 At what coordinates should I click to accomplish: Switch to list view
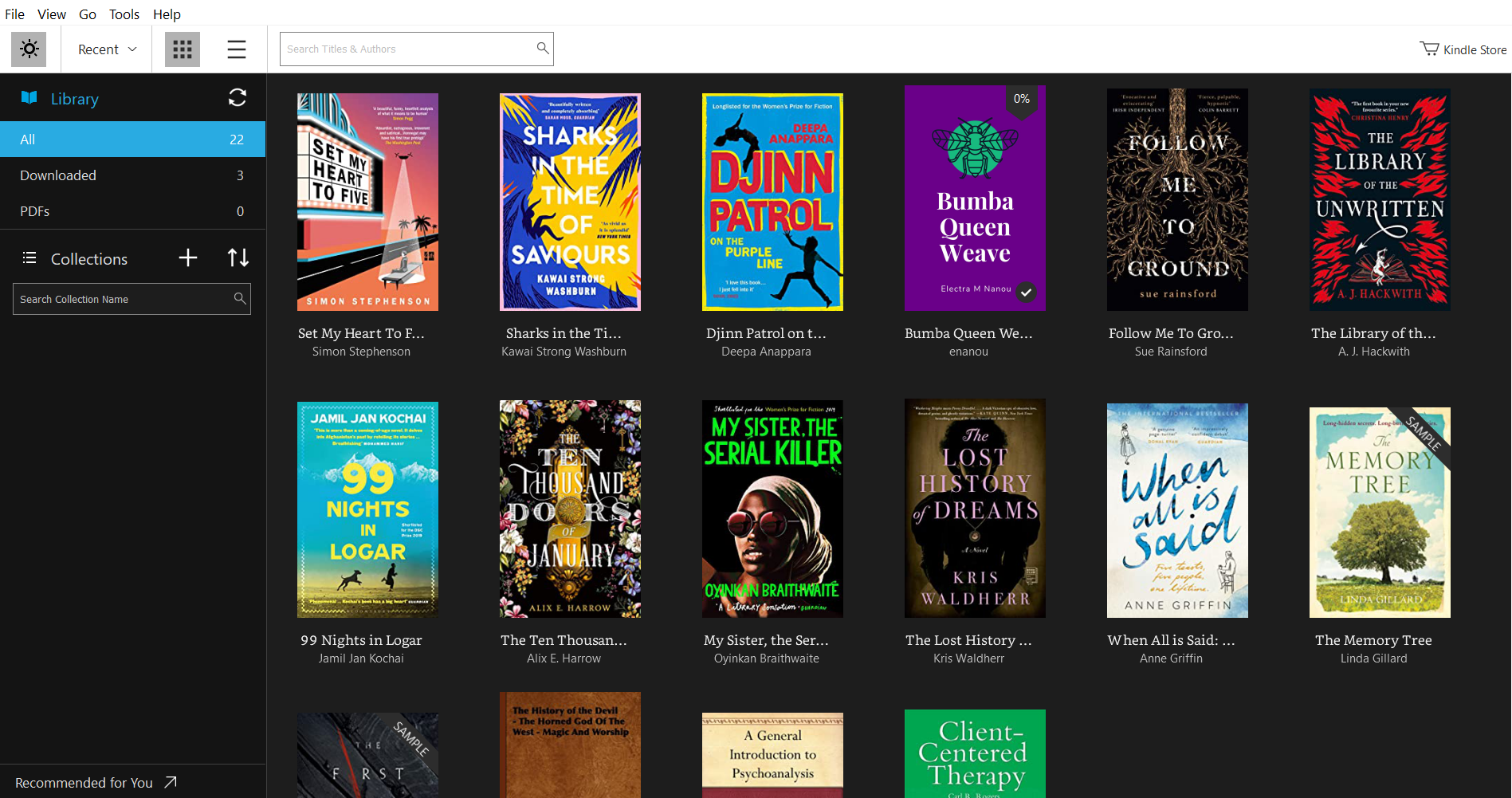(237, 49)
